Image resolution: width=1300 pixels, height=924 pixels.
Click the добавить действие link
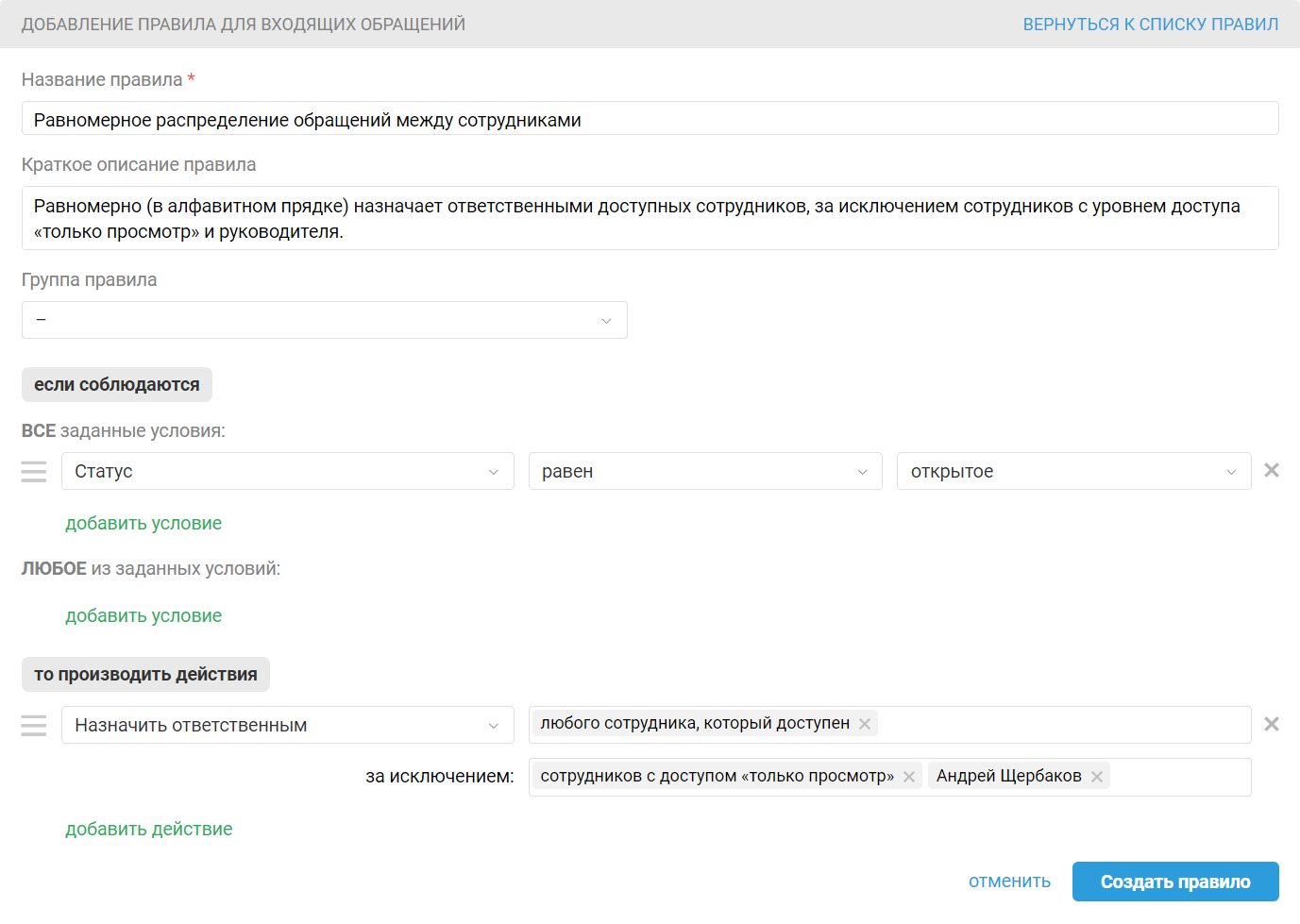pyautogui.click(x=149, y=830)
